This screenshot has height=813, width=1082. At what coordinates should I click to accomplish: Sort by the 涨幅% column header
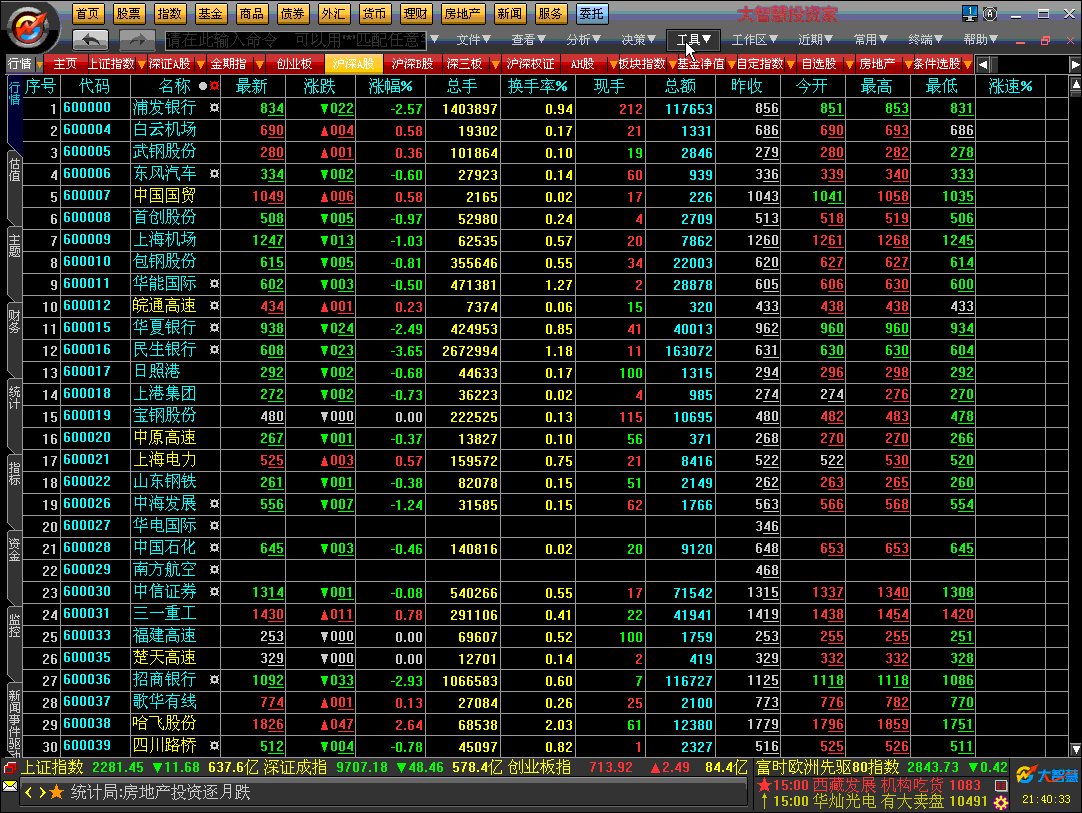tap(390, 86)
